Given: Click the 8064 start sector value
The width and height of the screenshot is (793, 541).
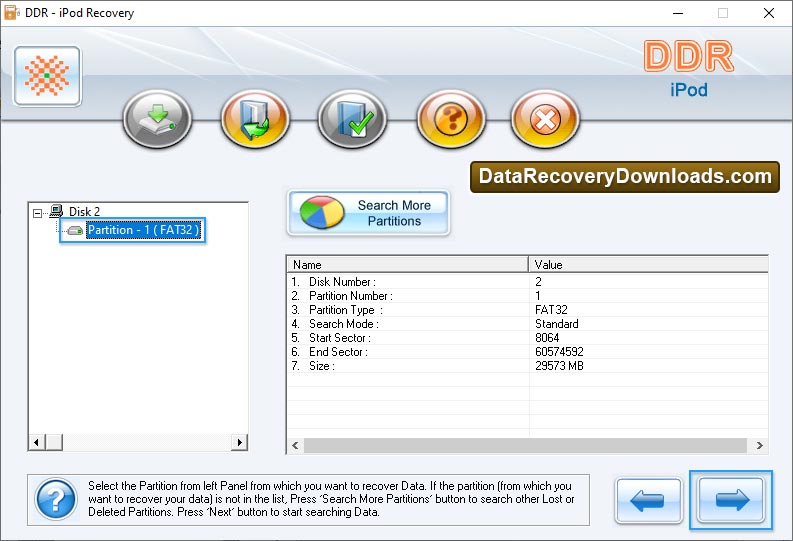Looking at the screenshot, I should [x=547, y=338].
